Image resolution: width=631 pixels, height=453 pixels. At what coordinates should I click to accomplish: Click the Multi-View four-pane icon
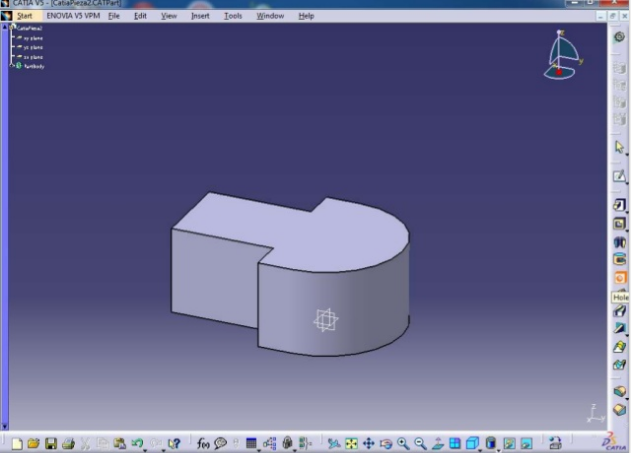coord(455,443)
